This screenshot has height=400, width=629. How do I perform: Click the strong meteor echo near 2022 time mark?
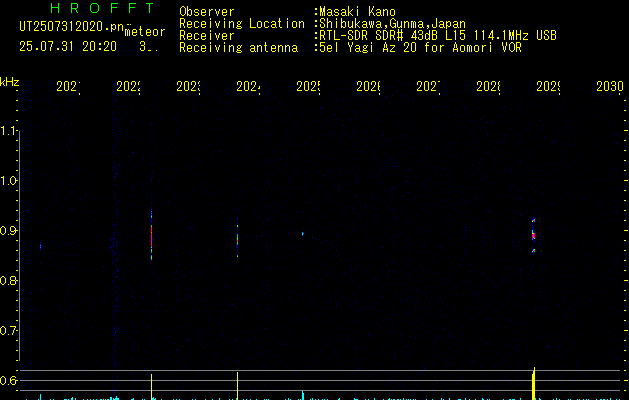(x=151, y=236)
